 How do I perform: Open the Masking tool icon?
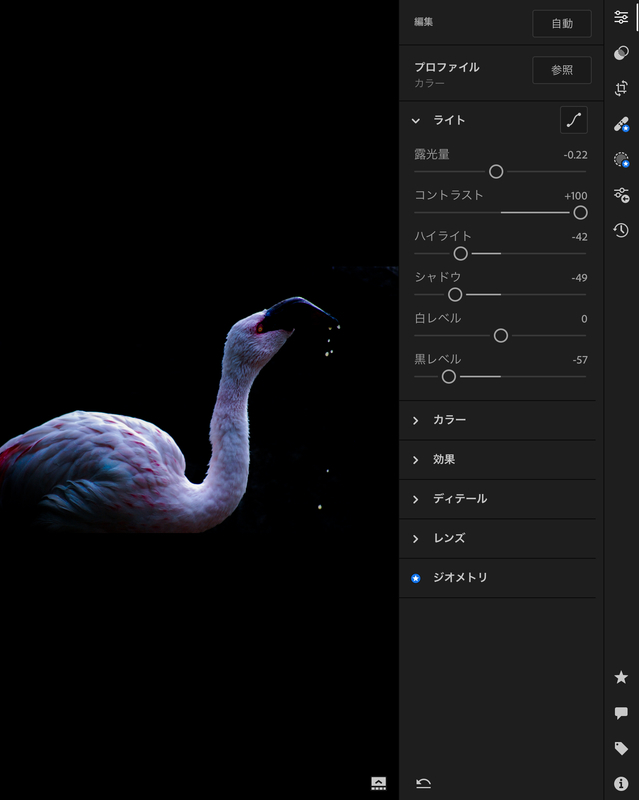[x=621, y=159]
